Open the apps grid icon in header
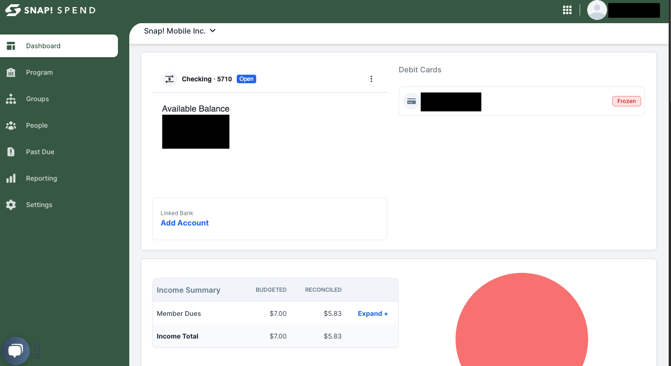The width and height of the screenshot is (671, 366). (567, 10)
